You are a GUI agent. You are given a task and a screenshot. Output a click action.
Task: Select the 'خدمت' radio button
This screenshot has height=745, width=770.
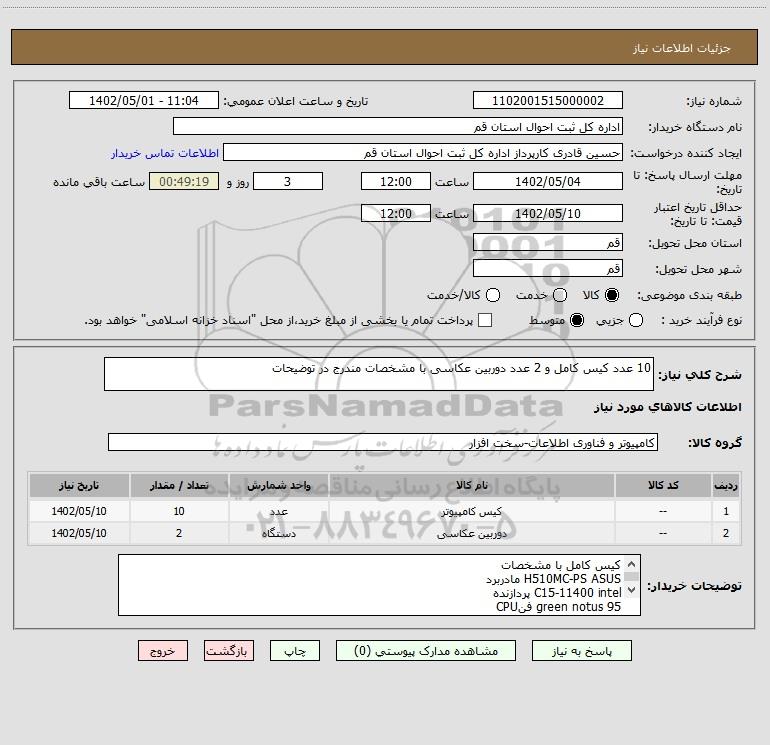(x=560, y=295)
